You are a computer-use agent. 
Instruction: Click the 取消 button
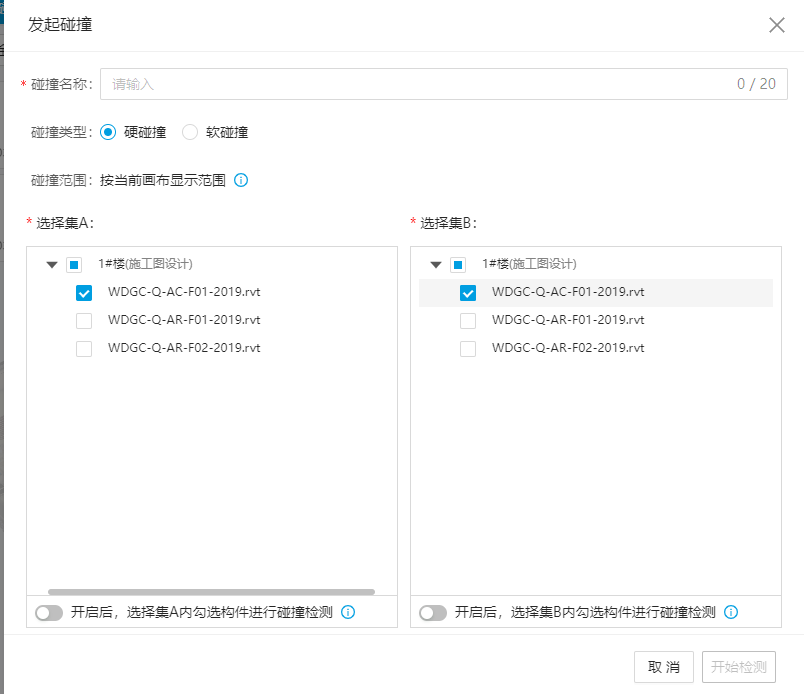[x=664, y=667]
